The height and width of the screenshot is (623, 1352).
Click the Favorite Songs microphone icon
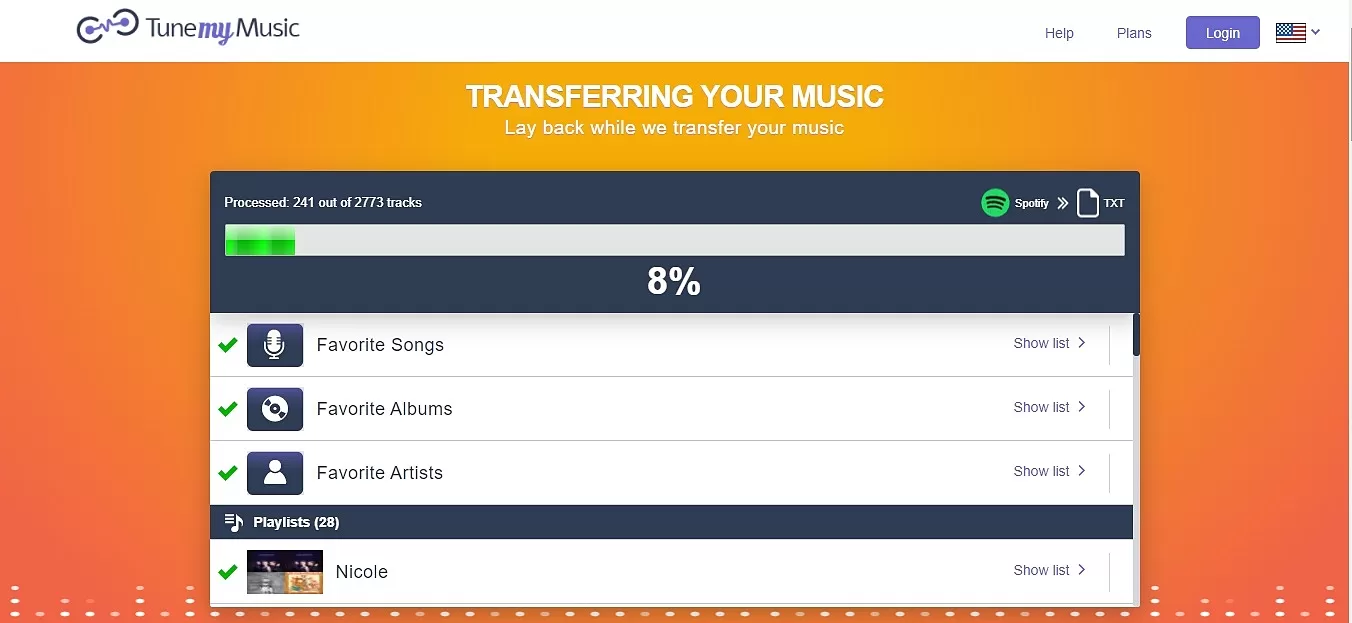[x=275, y=345]
